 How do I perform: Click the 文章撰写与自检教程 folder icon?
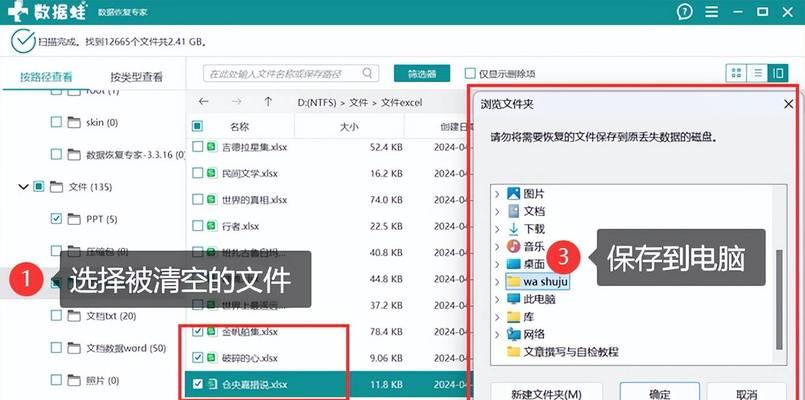pos(513,352)
